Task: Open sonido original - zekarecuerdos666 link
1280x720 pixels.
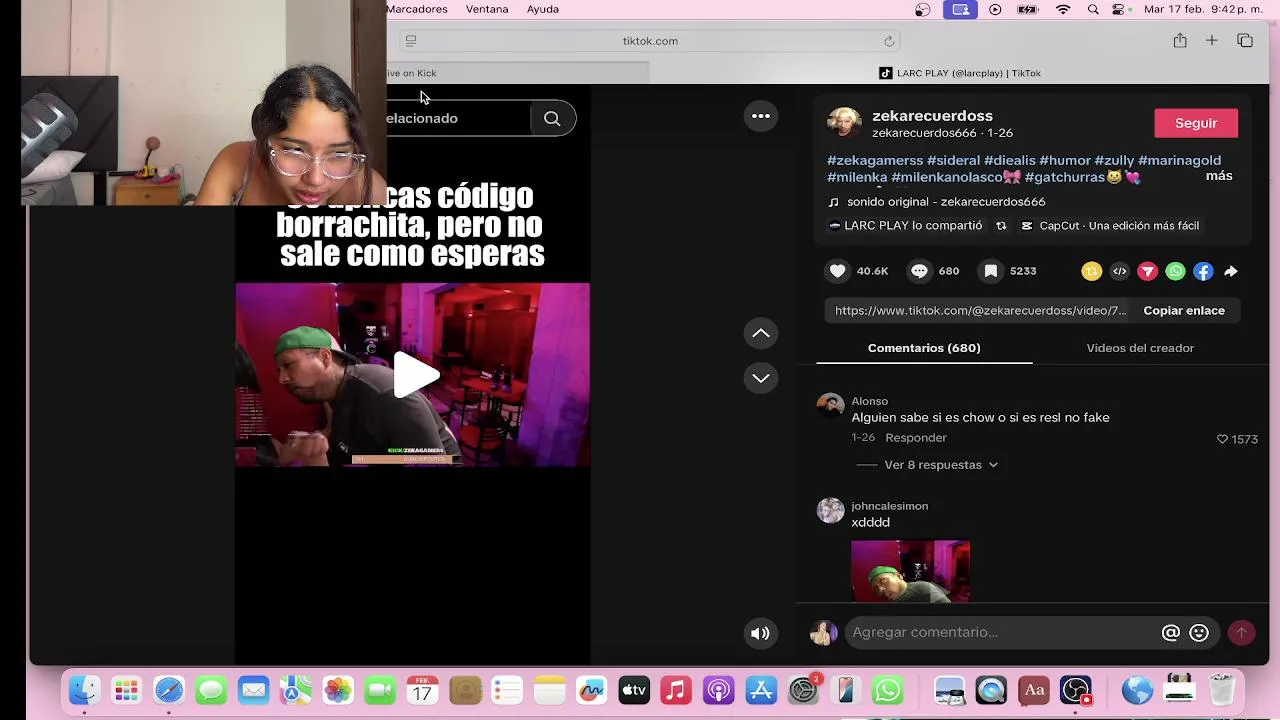Action: [x=946, y=202]
